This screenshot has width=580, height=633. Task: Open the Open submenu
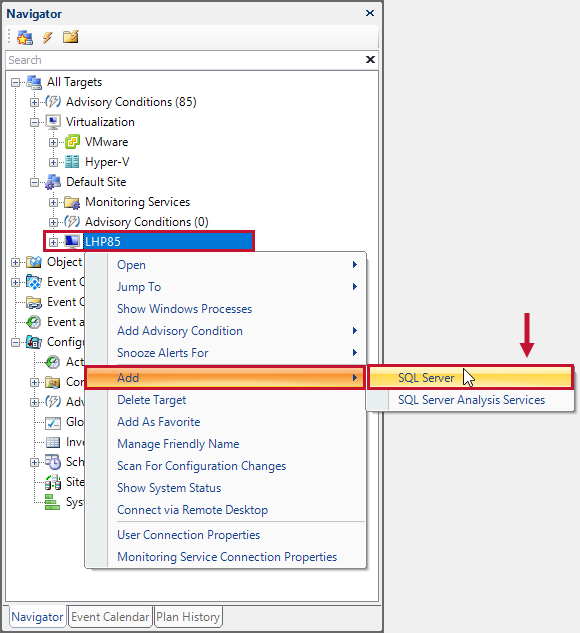click(x=226, y=265)
